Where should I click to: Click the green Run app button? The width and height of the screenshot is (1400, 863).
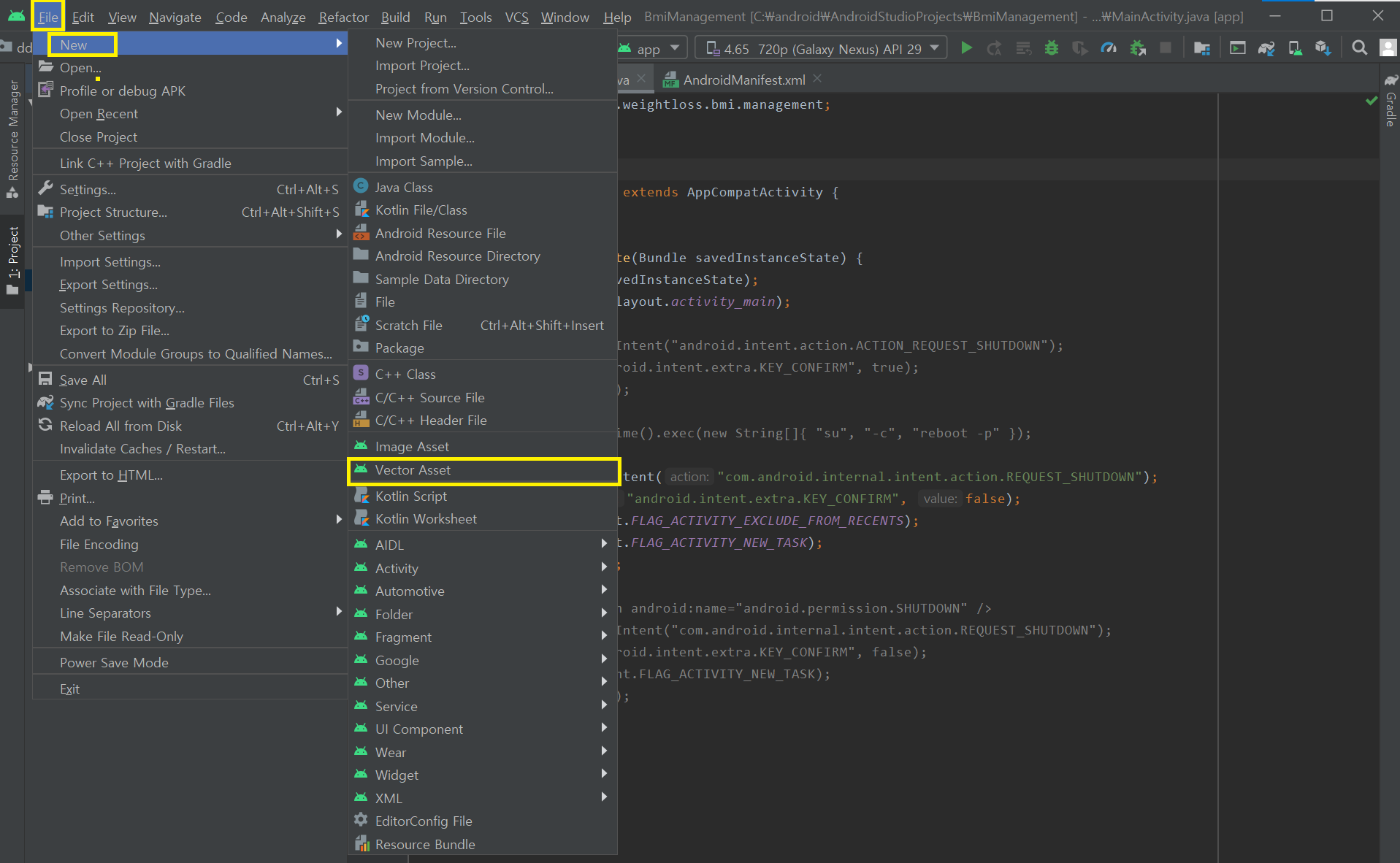966,48
